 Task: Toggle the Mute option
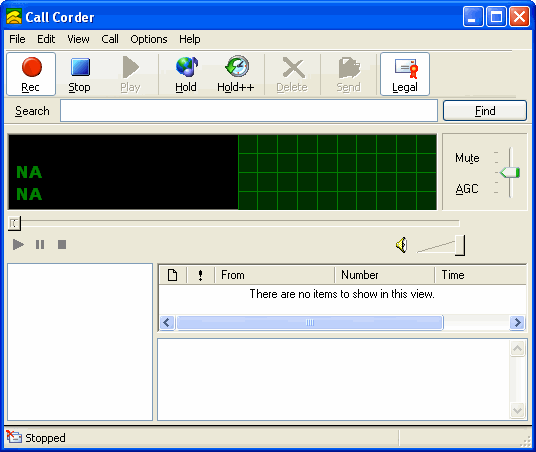click(467, 158)
